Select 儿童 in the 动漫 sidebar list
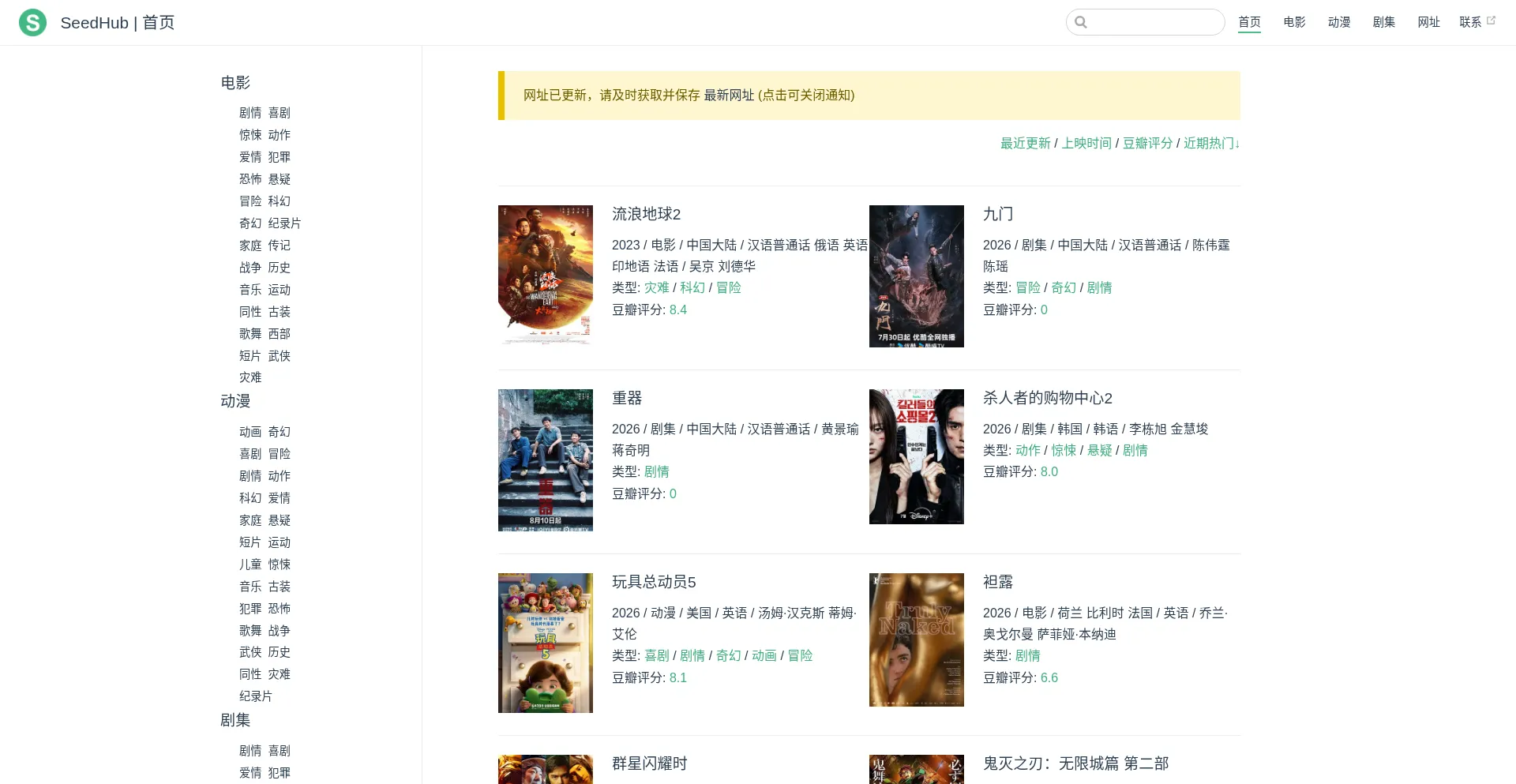Viewport: 1516px width, 784px height. point(250,565)
